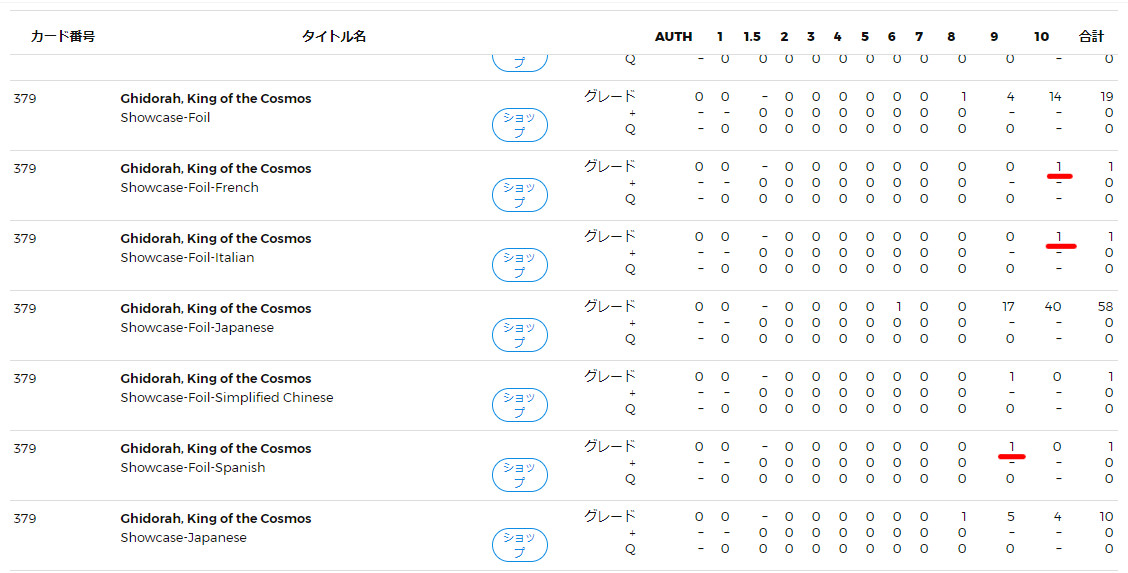The image size is (1128, 573).
Task: Select grade 9 count for Showcase-Foil-Simplified Chinese
Action: pyautogui.click(x=1012, y=377)
